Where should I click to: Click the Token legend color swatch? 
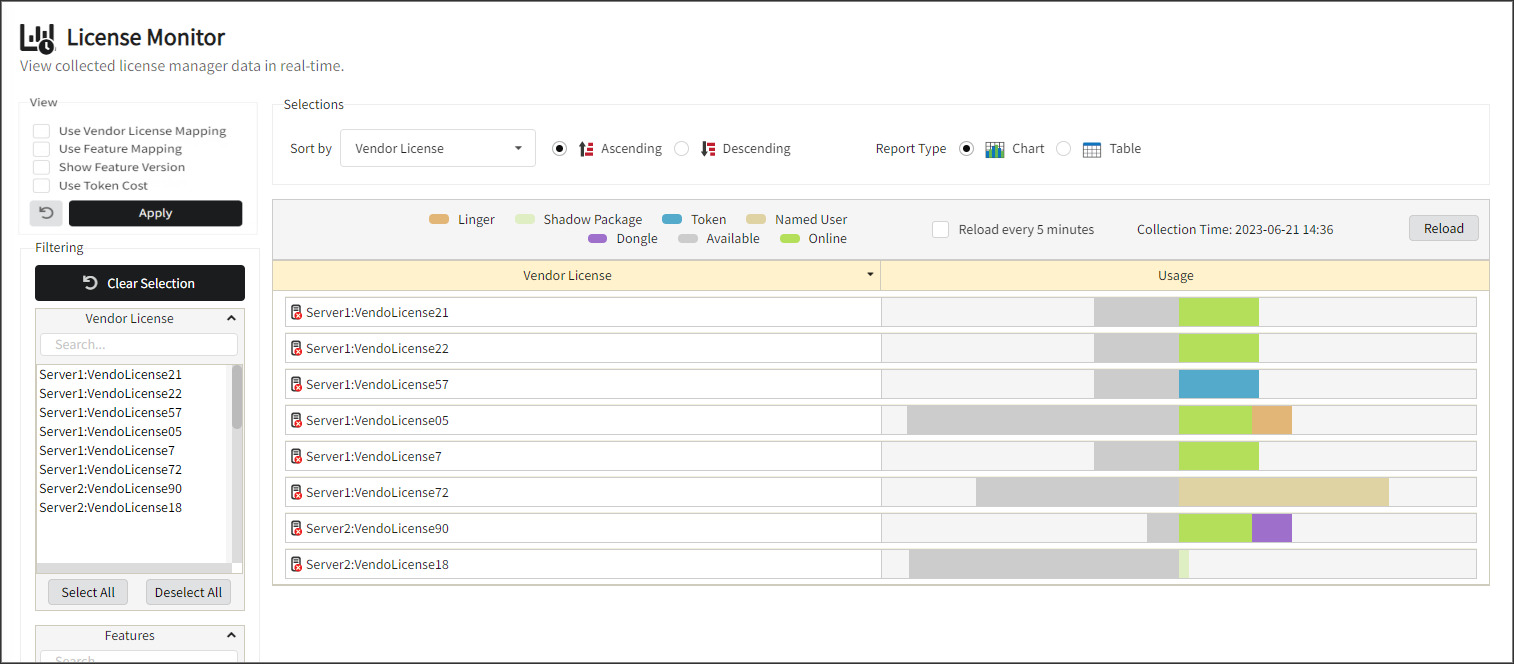coord(672,219)
